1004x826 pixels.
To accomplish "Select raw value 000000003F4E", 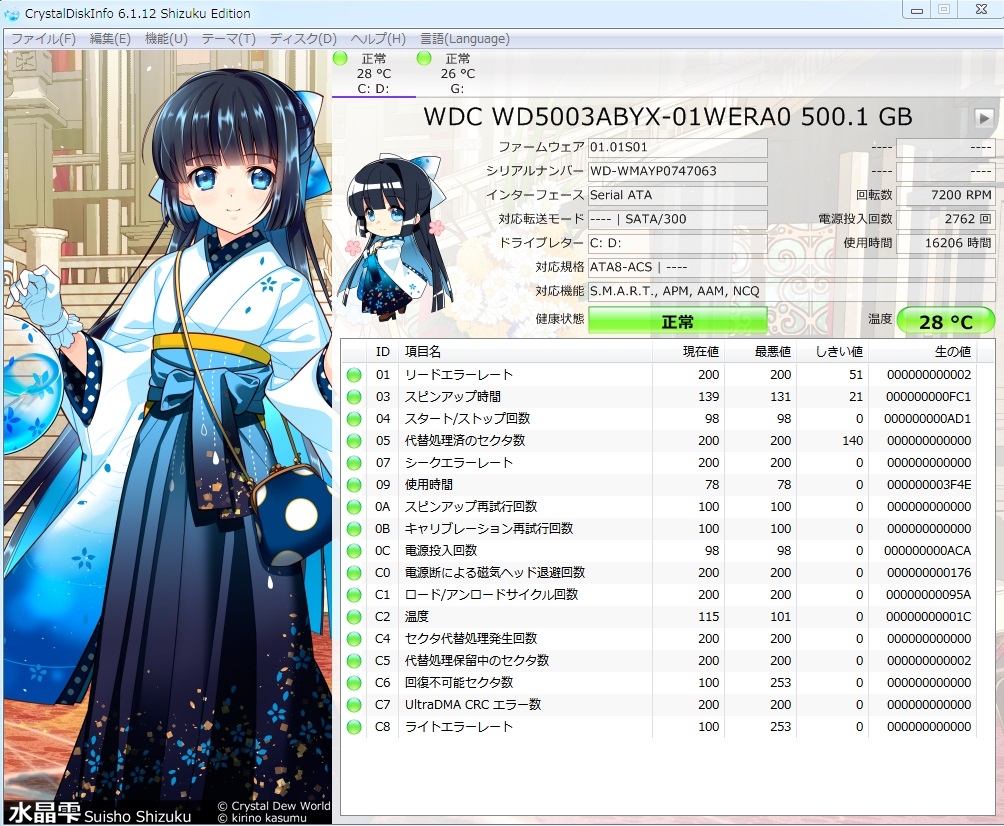I will pyautogui.click(x=928, y=485).
